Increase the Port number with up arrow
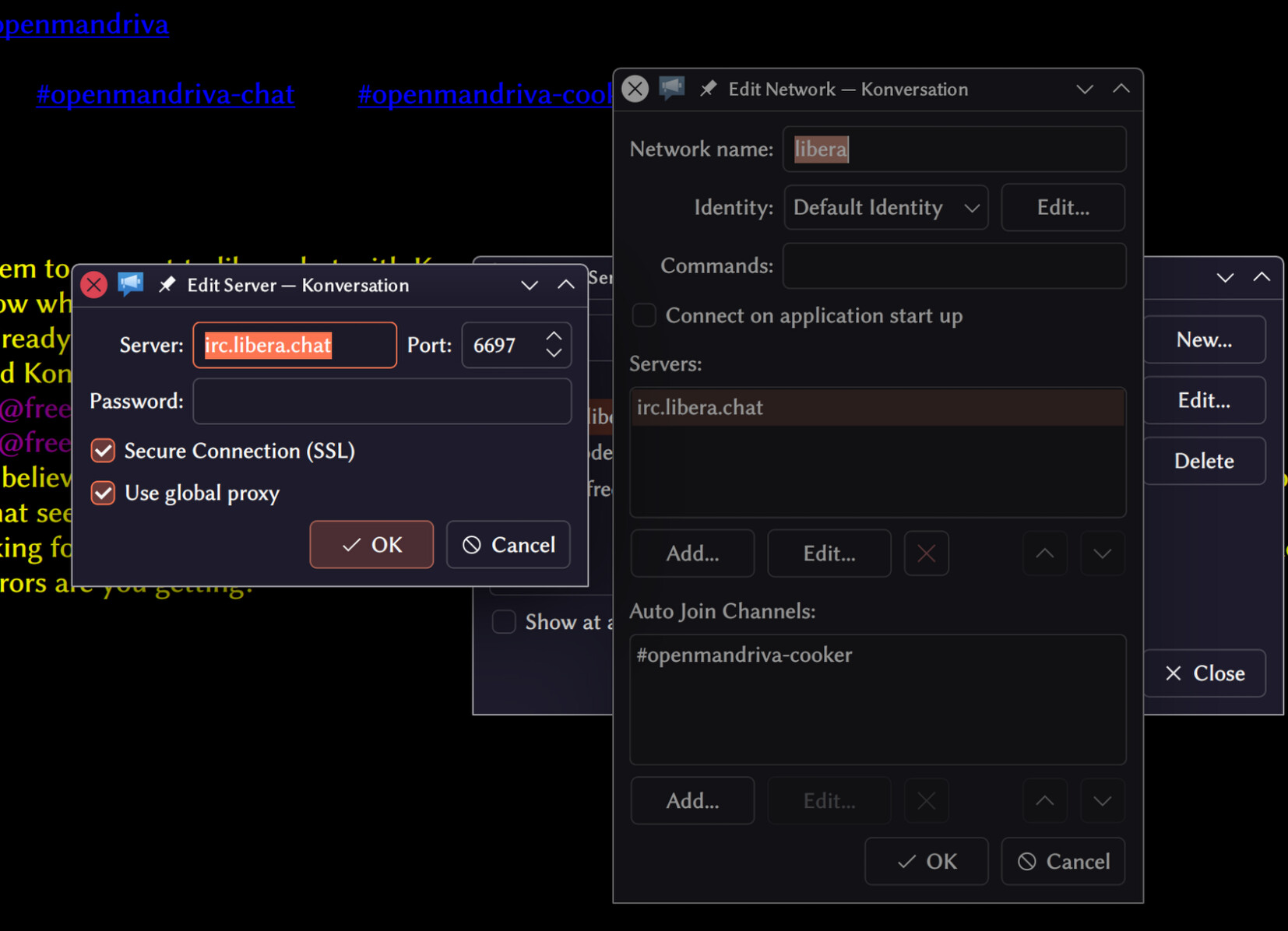The image size is (1288, 931). click(x=554, y=336)
